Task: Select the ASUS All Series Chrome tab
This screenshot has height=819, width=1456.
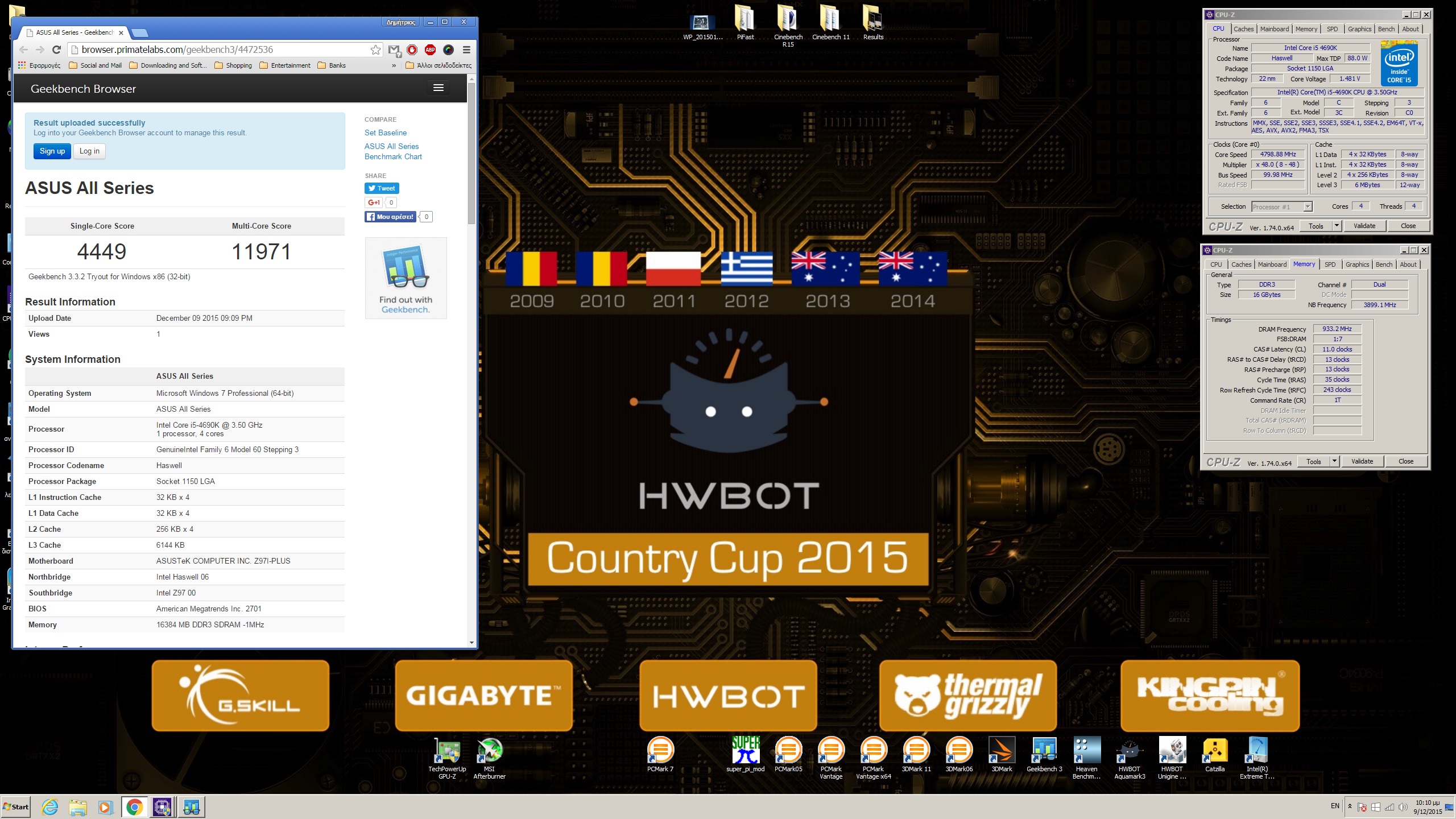Action: [x=75, y=32]
